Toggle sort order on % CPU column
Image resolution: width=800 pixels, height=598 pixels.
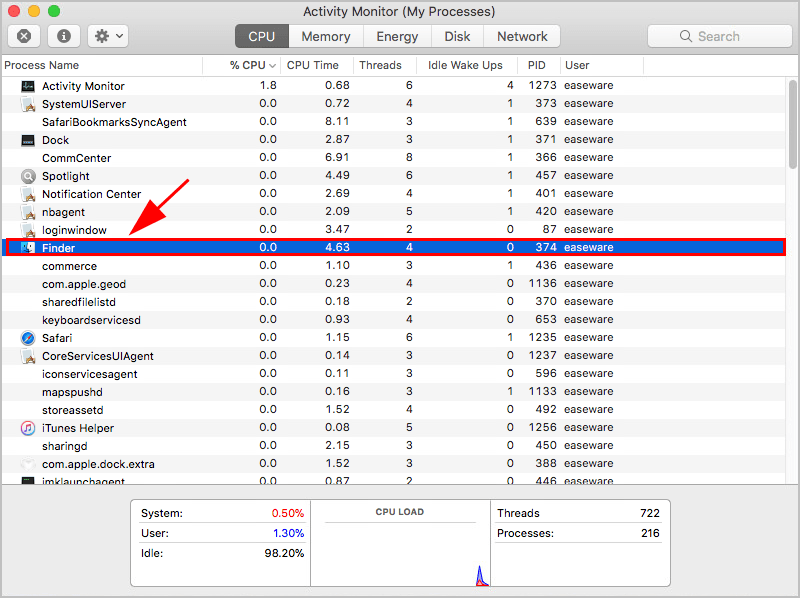click(242, 65)
